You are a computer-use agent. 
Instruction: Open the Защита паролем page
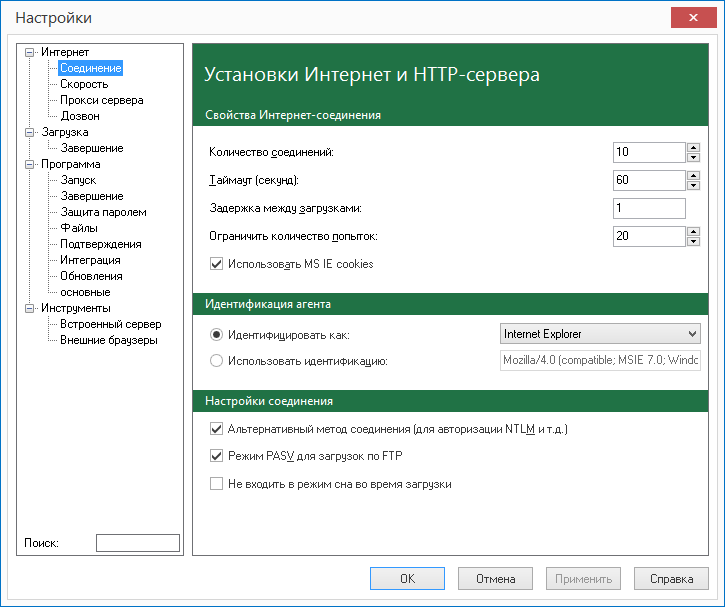[103, 212]
